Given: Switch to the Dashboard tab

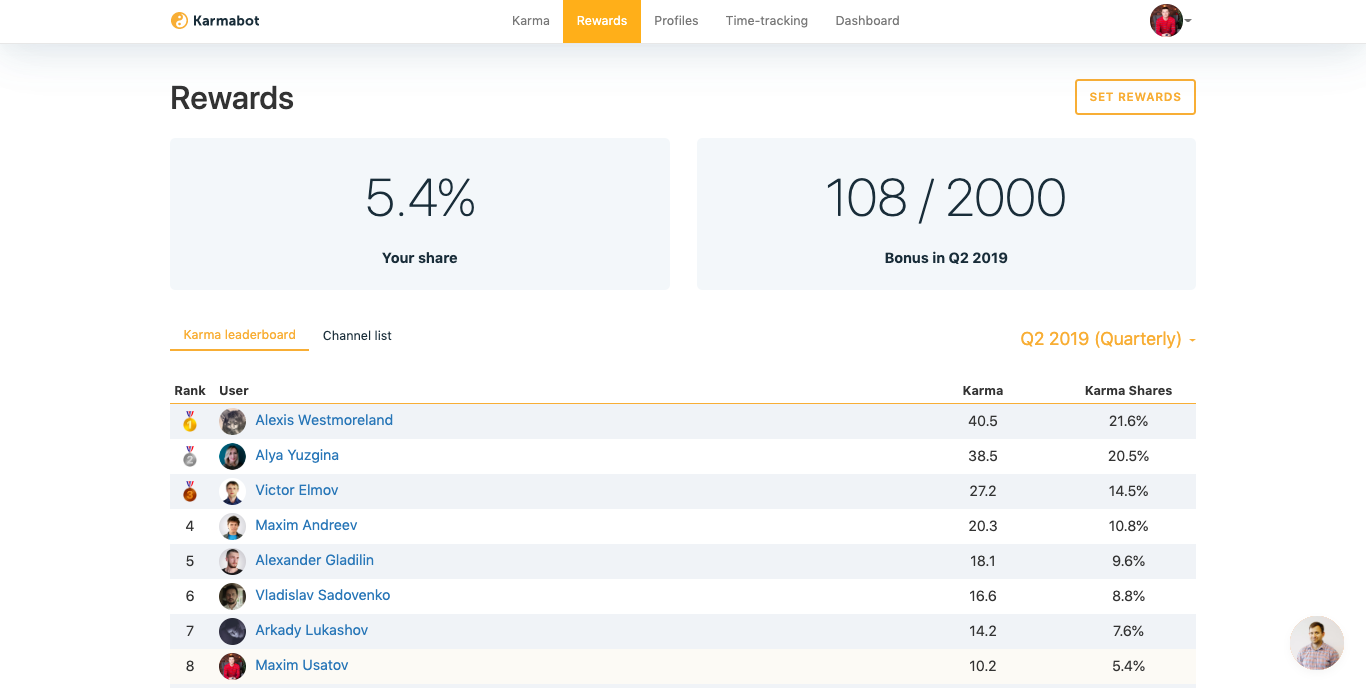Looking at the screenshot, I should [x=867, y=21].
